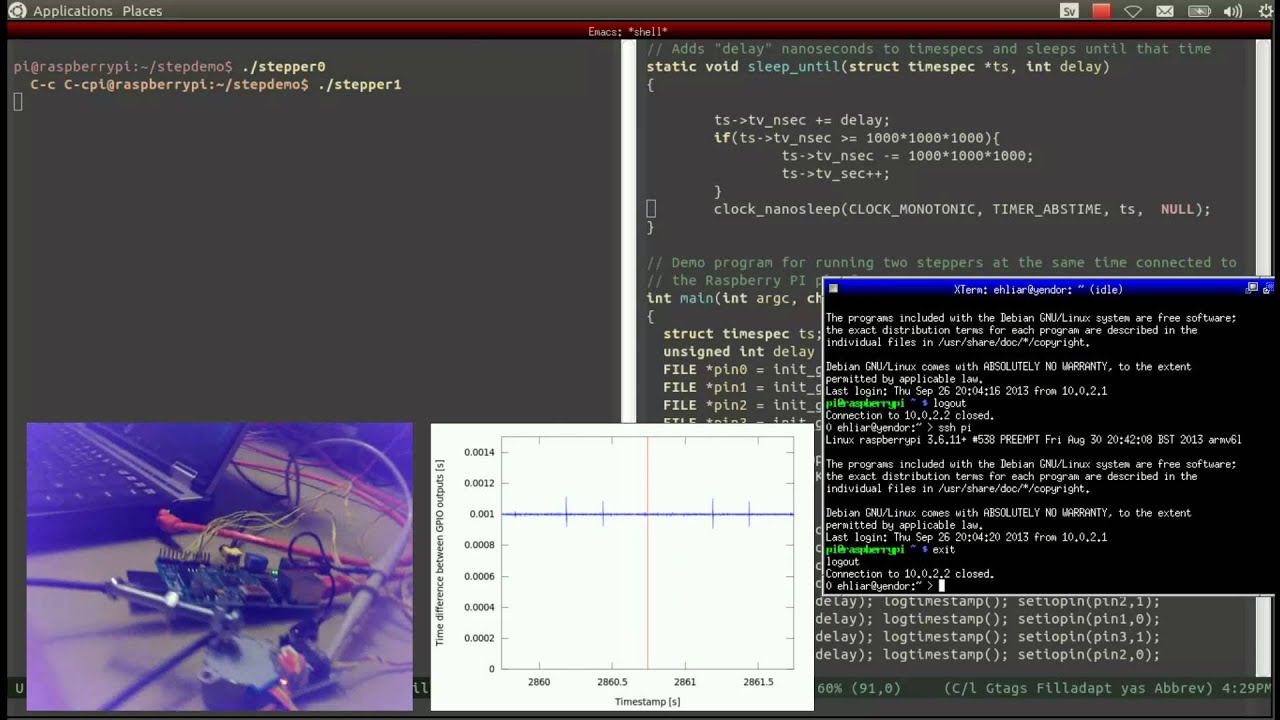1280x720 pixels.
Task: Click the ./stepper1 command text
Action: coord(359,85)
